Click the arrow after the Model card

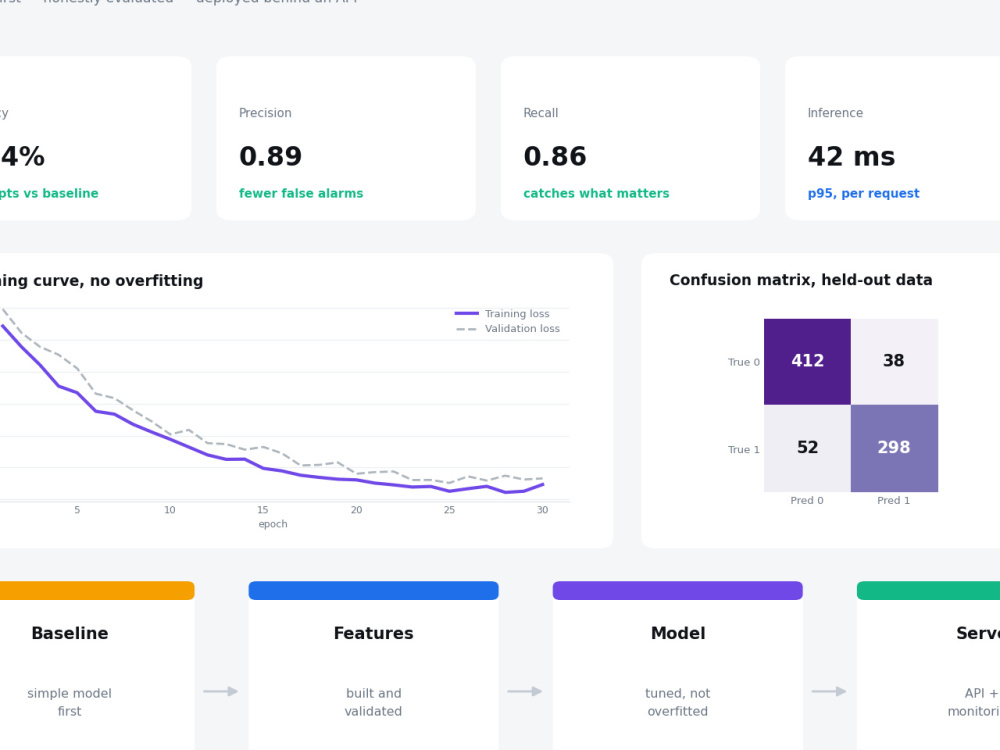(x=829, y=691)
